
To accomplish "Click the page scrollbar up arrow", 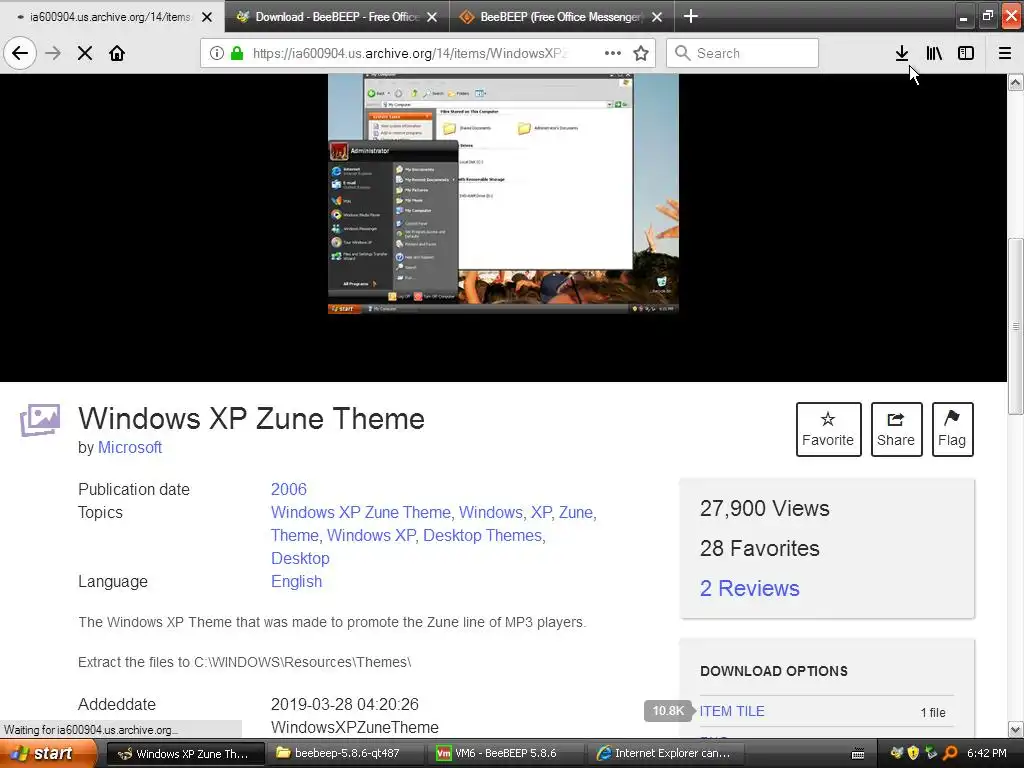I will pyautogui.click(x=1016, y=82).
